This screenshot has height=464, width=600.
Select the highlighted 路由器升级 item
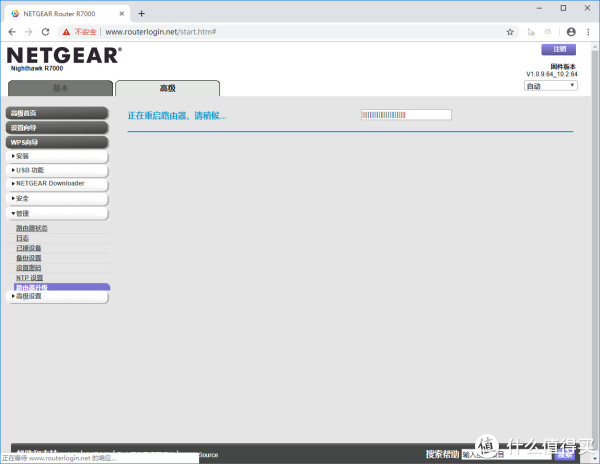62,287
